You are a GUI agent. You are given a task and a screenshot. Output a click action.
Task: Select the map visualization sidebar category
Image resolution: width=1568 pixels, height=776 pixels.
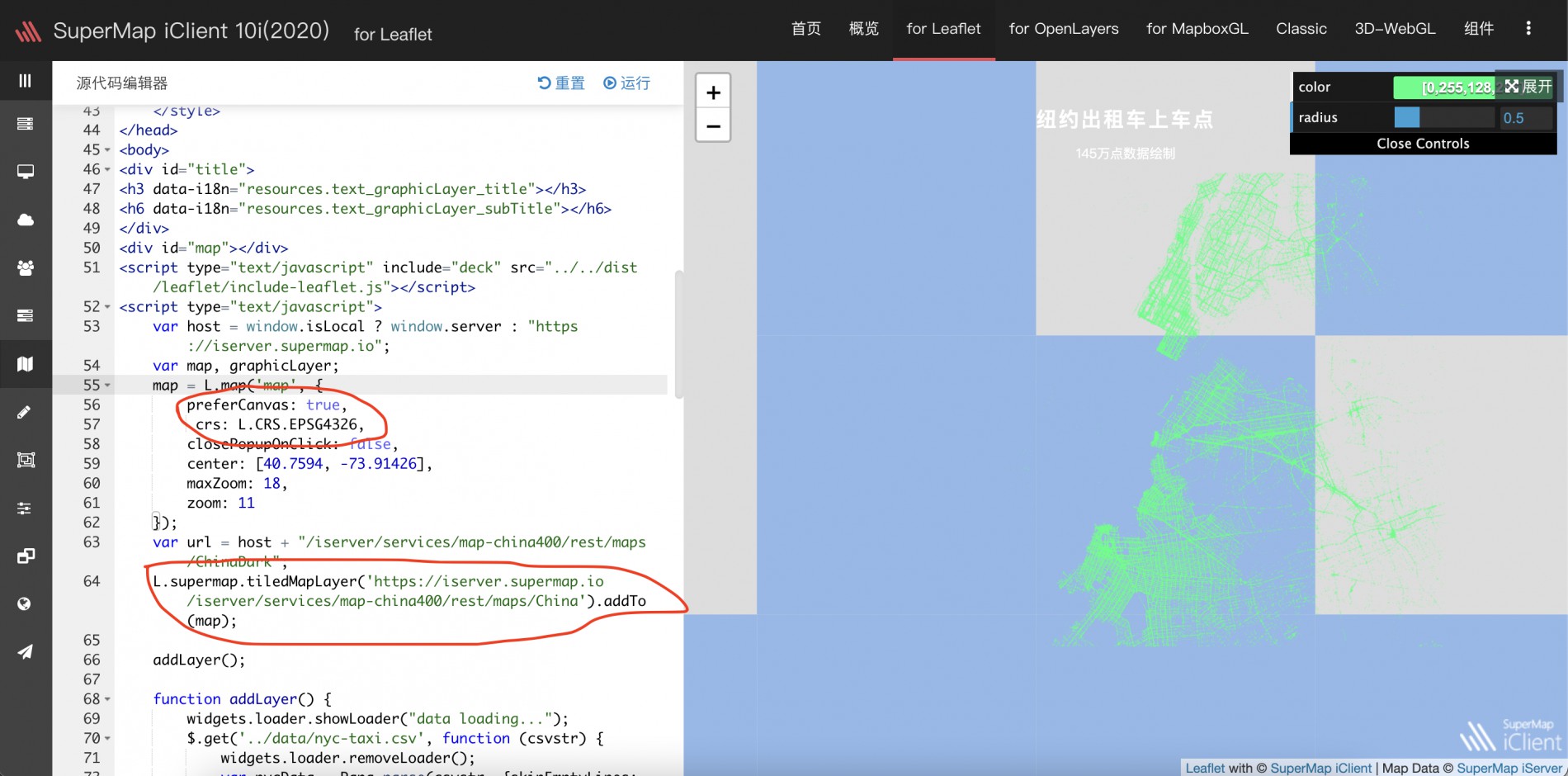[x=26, y=363]
